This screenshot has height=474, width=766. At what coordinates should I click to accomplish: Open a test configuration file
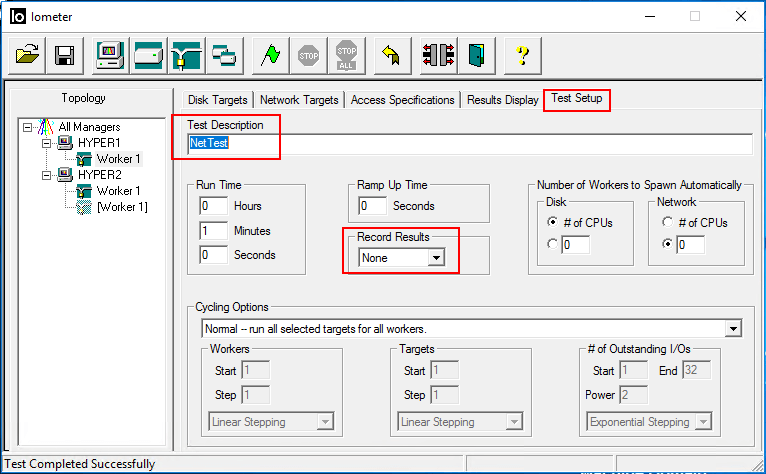click(x=27, y=55)
